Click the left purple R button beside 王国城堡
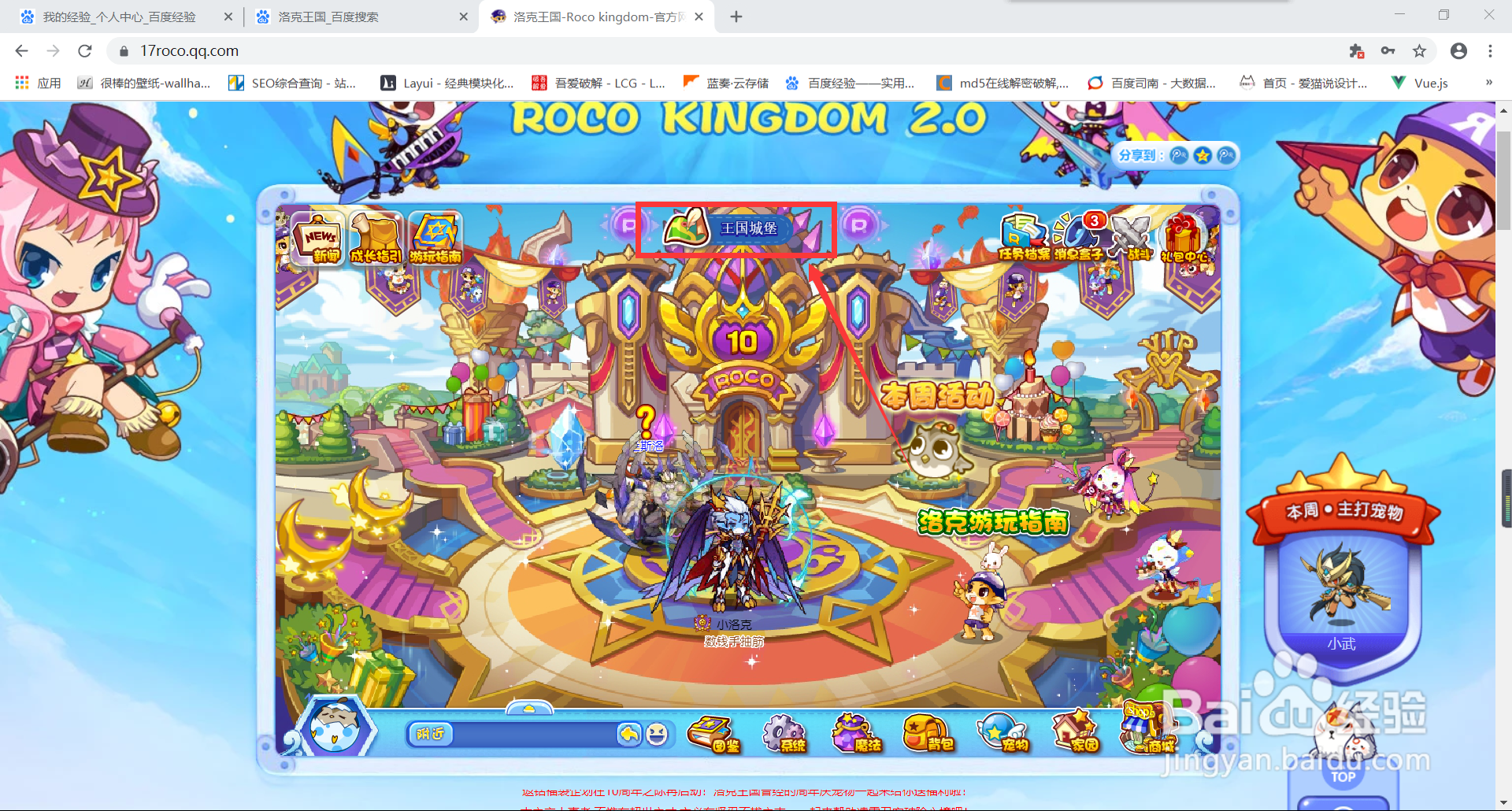This screenshot has width=1512, height=811. click(628, 226)
